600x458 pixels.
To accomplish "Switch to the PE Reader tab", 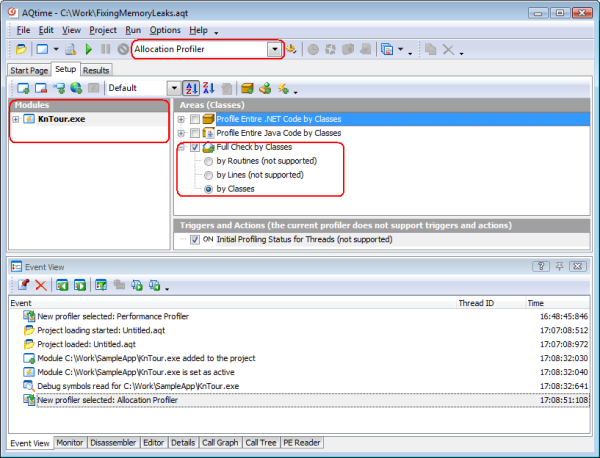I will 302,443.
